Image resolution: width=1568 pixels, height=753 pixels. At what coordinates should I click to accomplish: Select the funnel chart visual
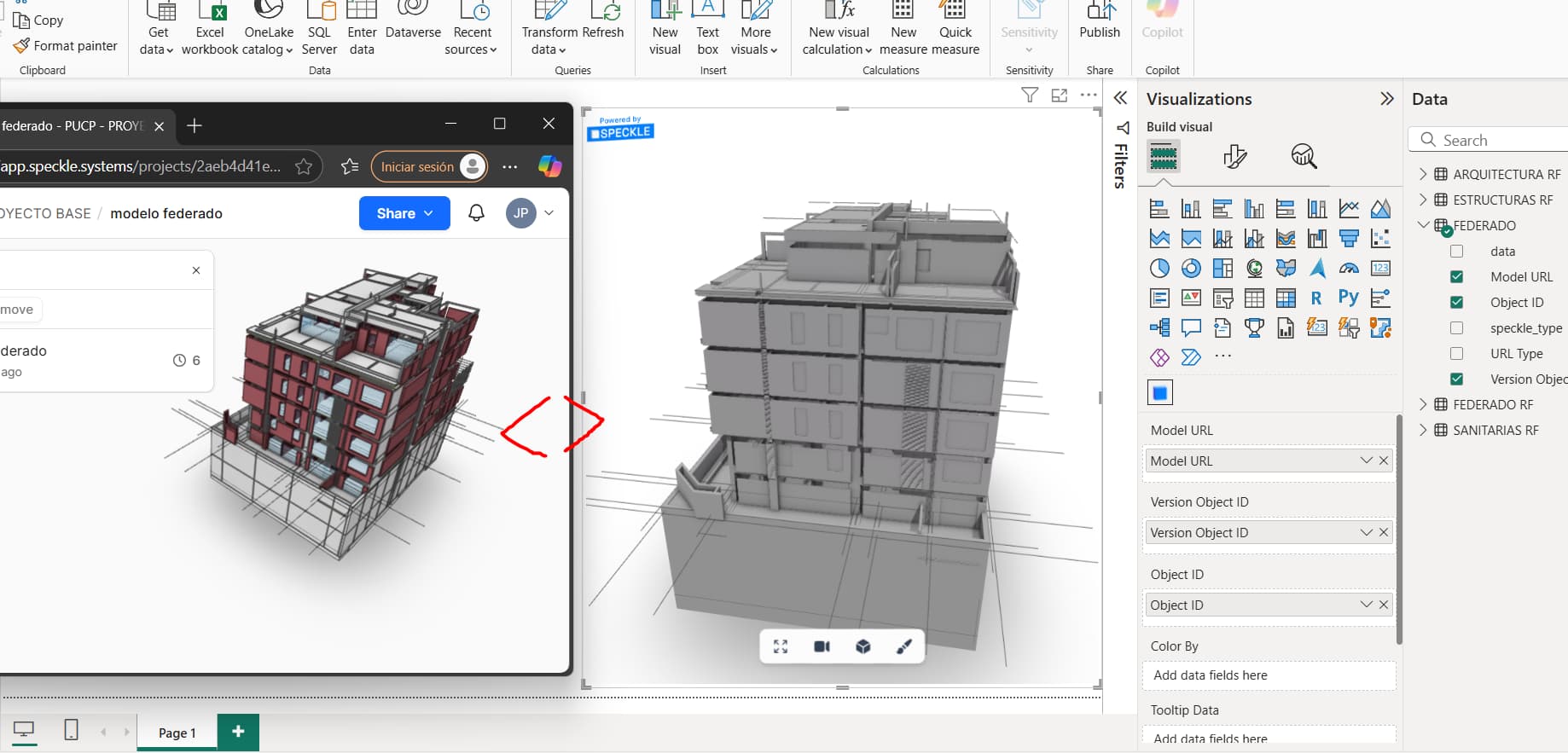(1349, 238)
